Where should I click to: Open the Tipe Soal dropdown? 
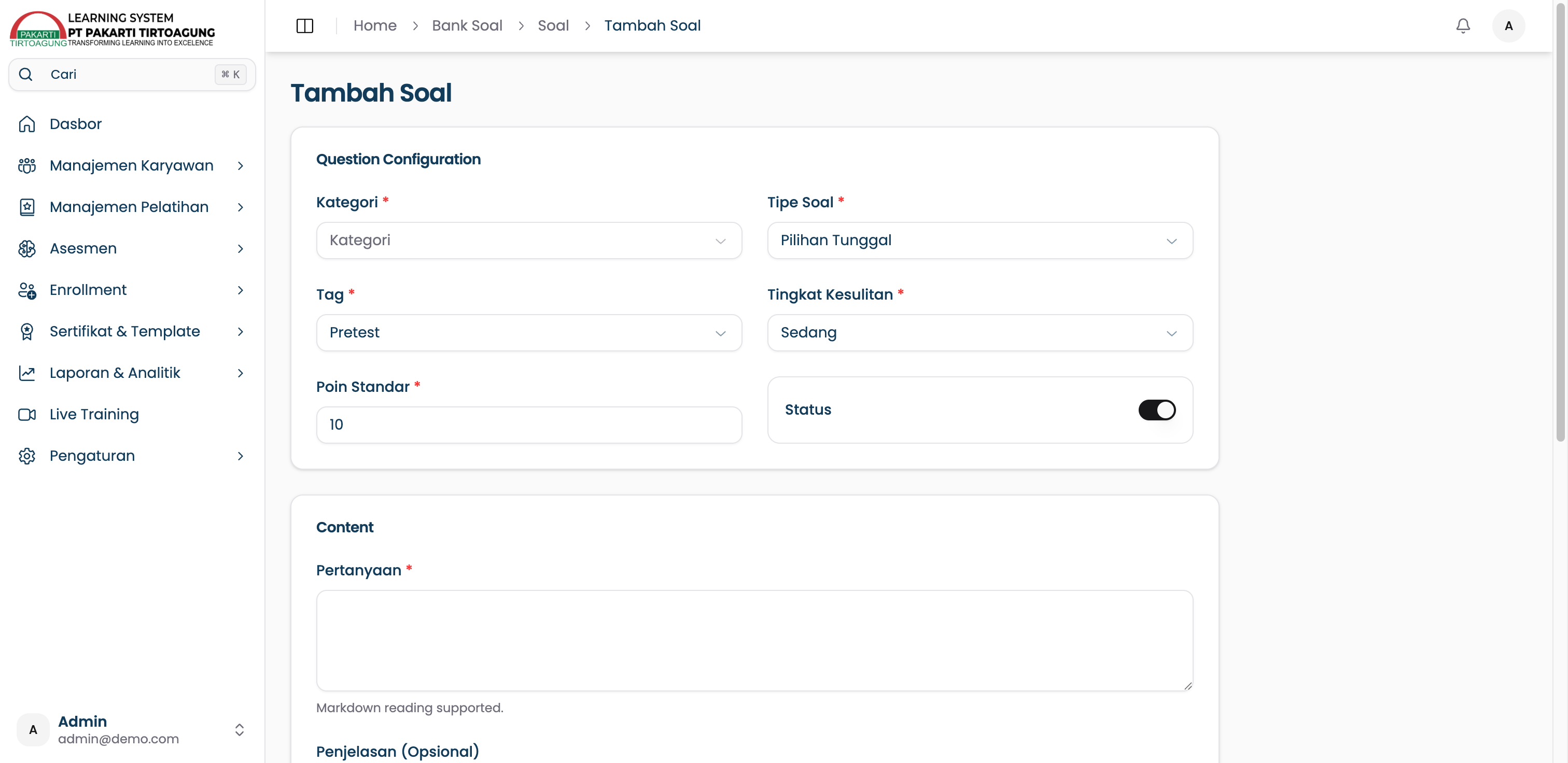point(980,241)
